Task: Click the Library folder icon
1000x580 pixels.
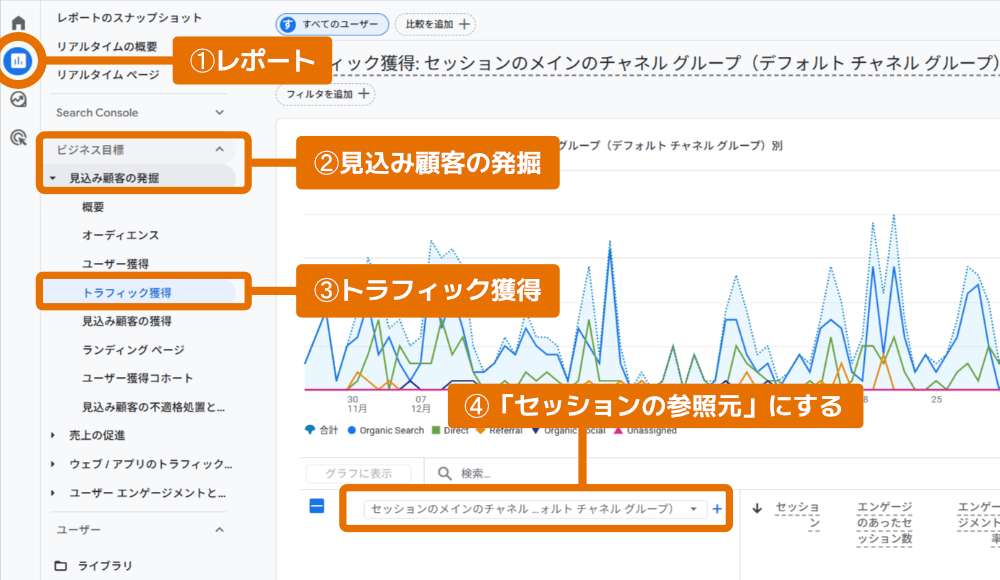Action: click(62, 566)
